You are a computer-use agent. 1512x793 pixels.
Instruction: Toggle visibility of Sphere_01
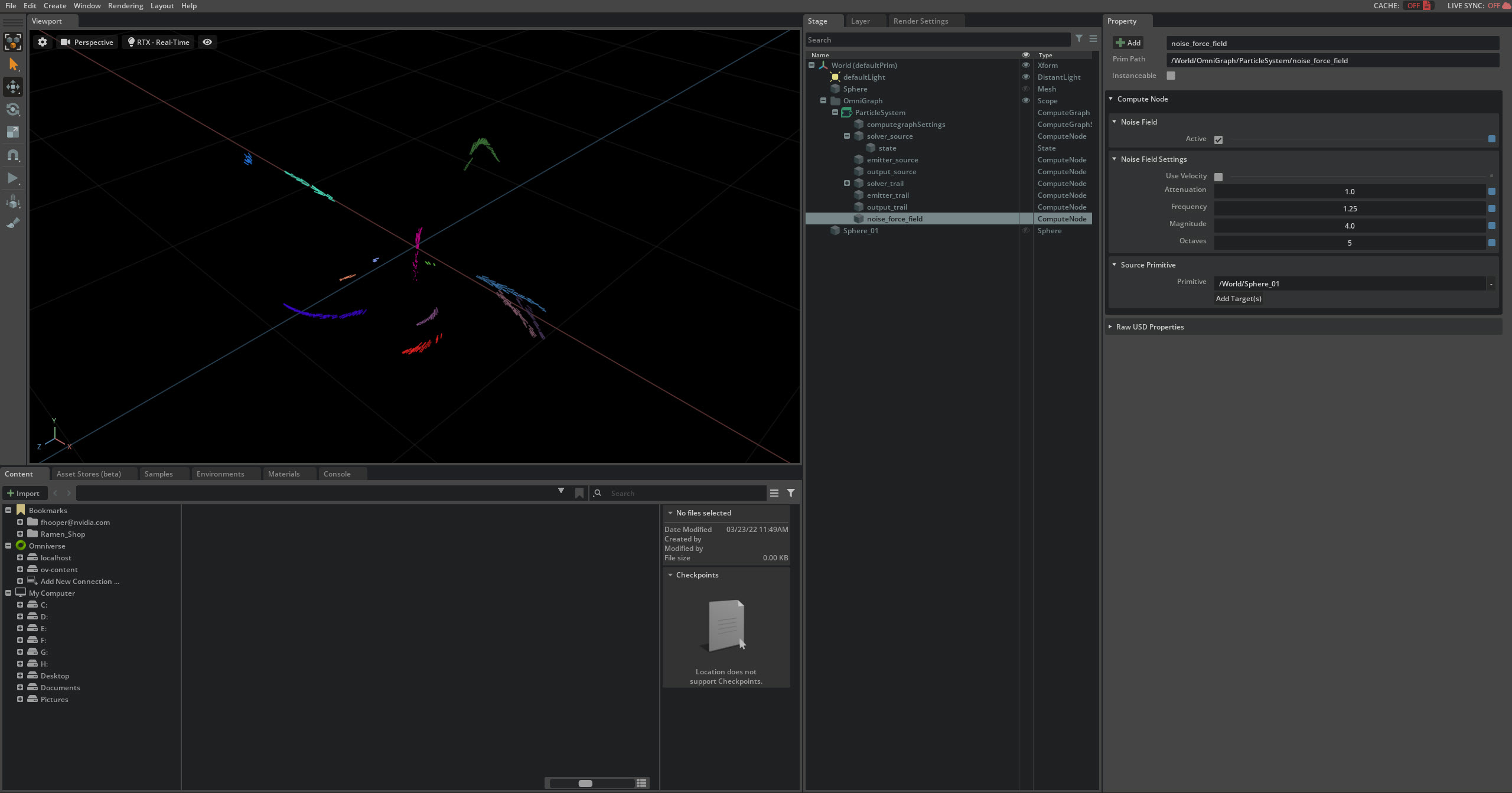[x=1026, y=230]
